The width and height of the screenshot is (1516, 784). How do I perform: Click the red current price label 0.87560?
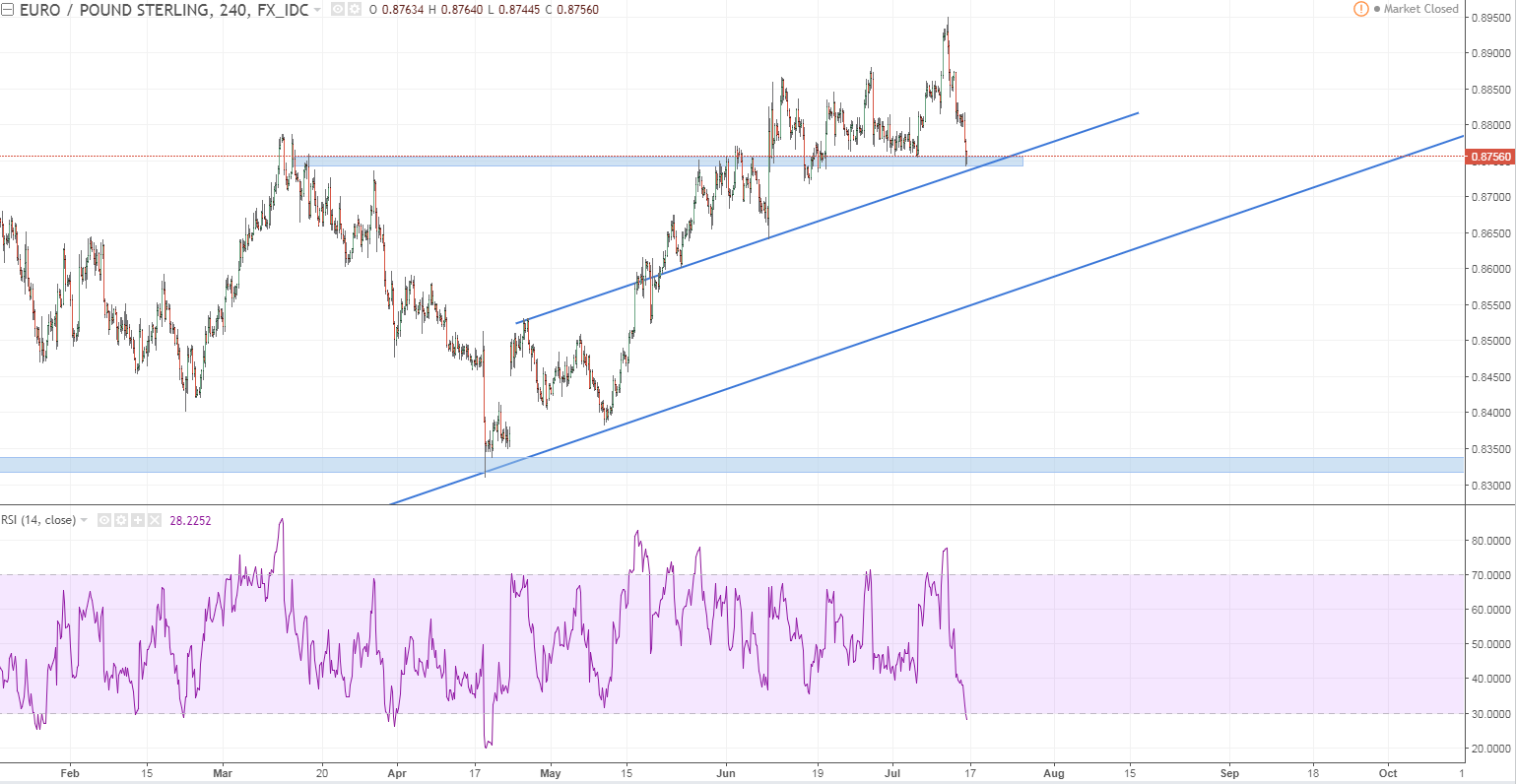(x=1489, y=157)
